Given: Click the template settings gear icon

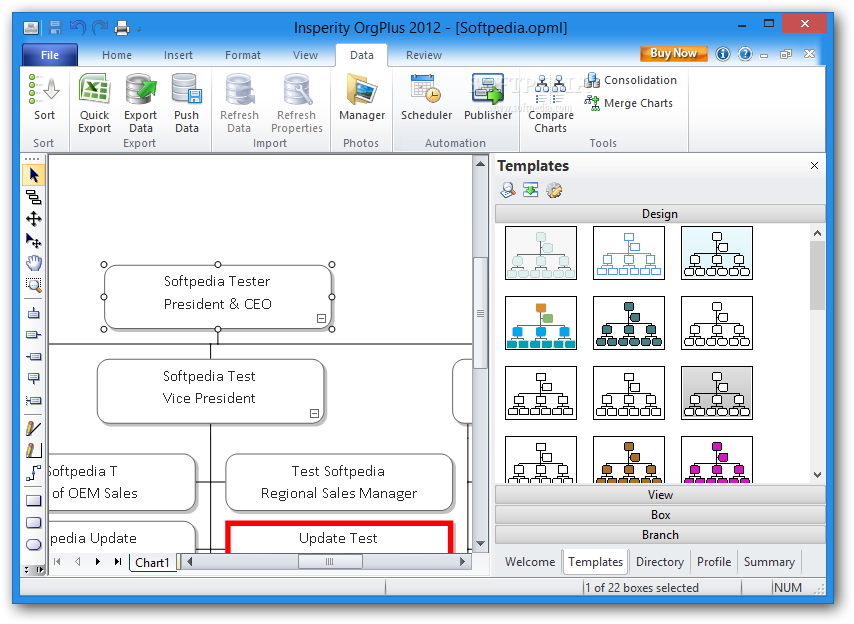Looking at the screenshot, I should [554, 190].
